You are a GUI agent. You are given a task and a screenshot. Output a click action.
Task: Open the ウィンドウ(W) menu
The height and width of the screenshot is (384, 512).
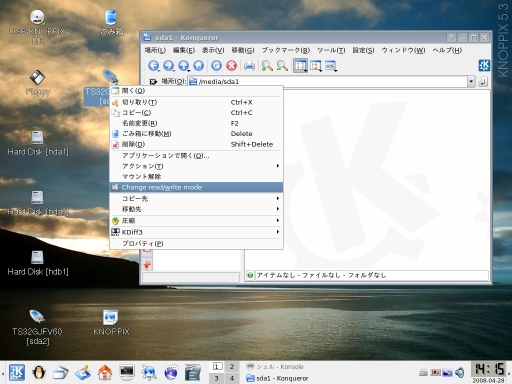point(403,50)
